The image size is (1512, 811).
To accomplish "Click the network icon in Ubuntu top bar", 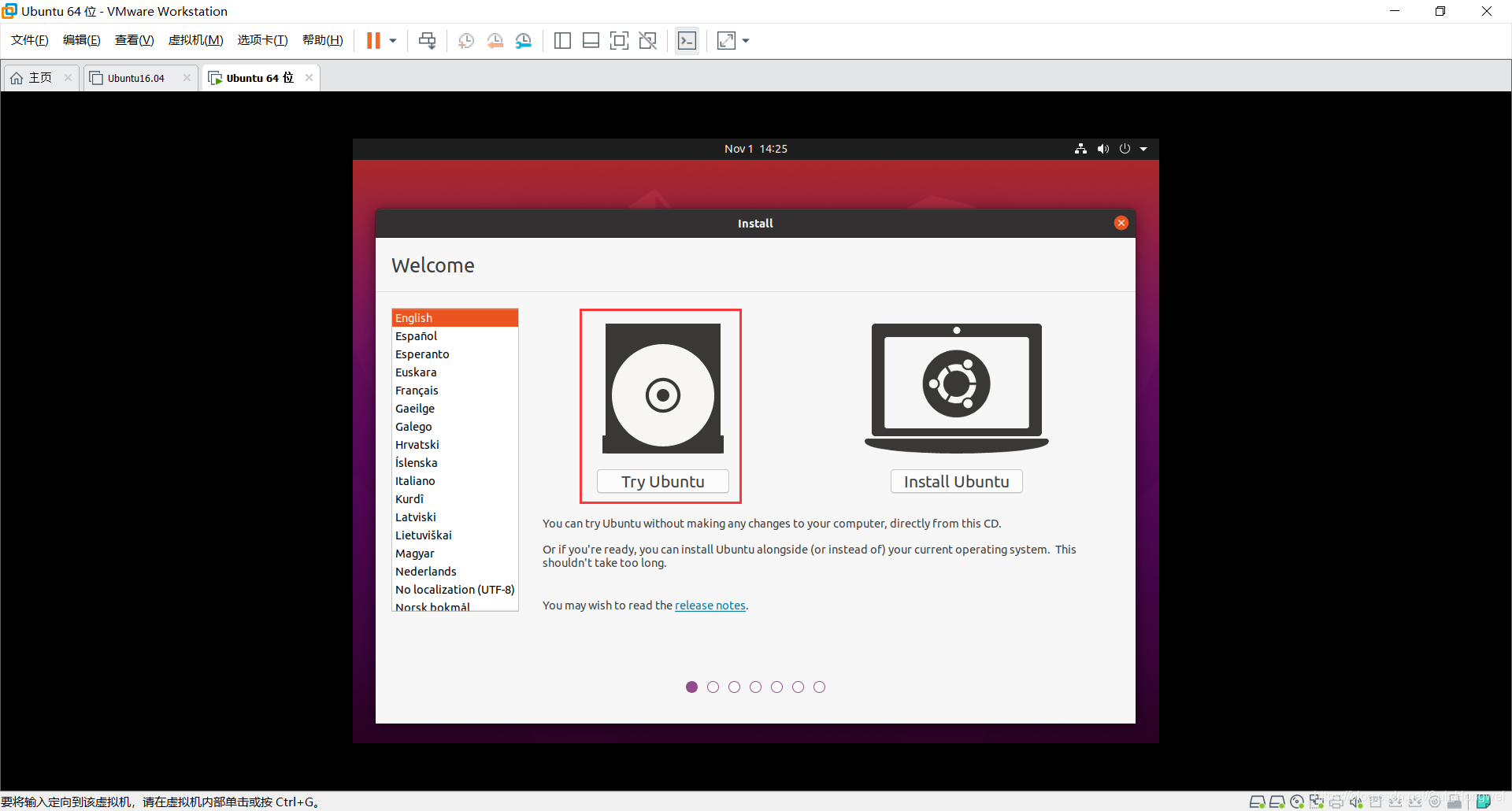I will pos(1080,149).
